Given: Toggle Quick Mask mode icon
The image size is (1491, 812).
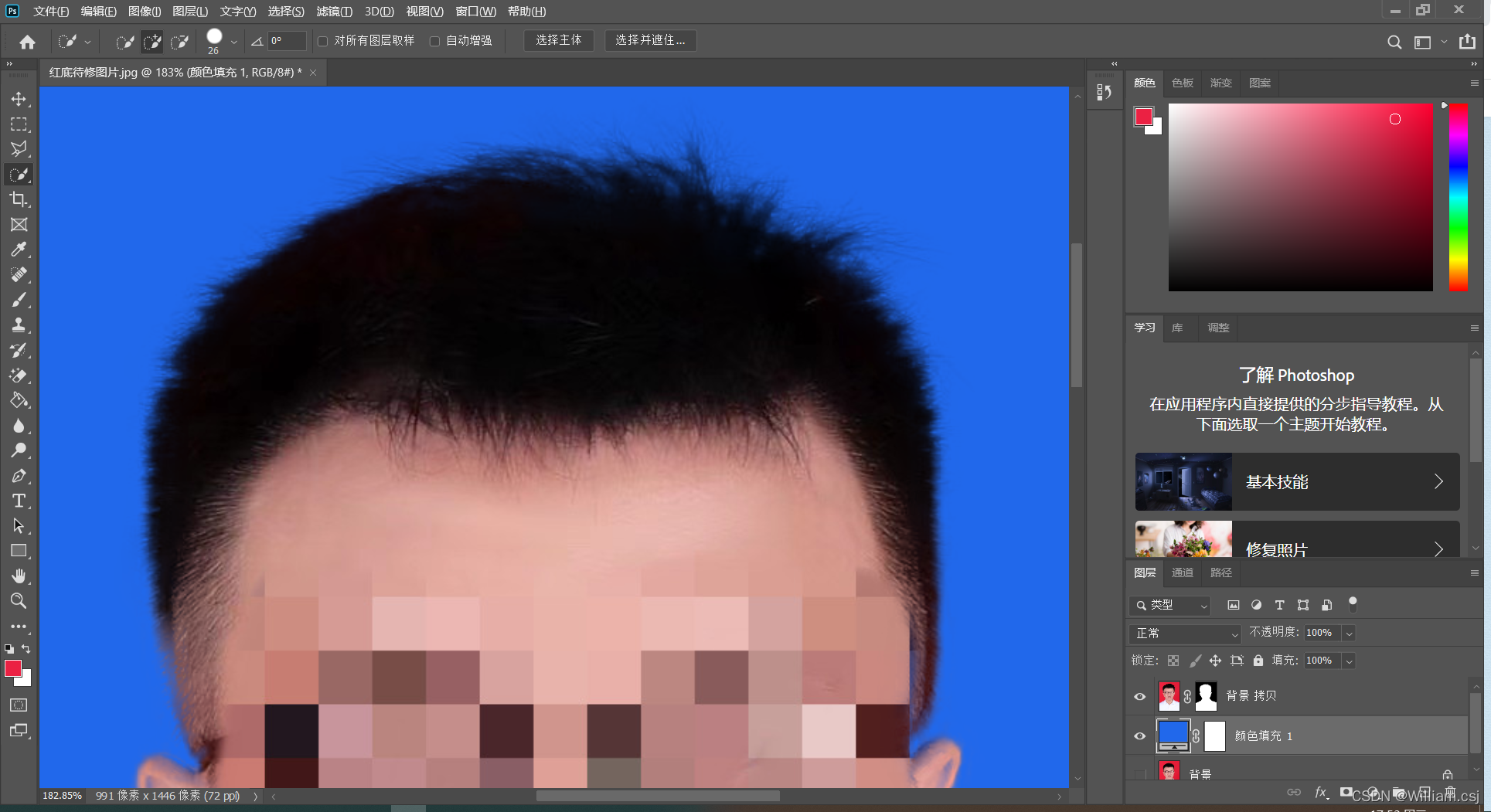Looking at the screenshot, I should [x=19, y=705].
